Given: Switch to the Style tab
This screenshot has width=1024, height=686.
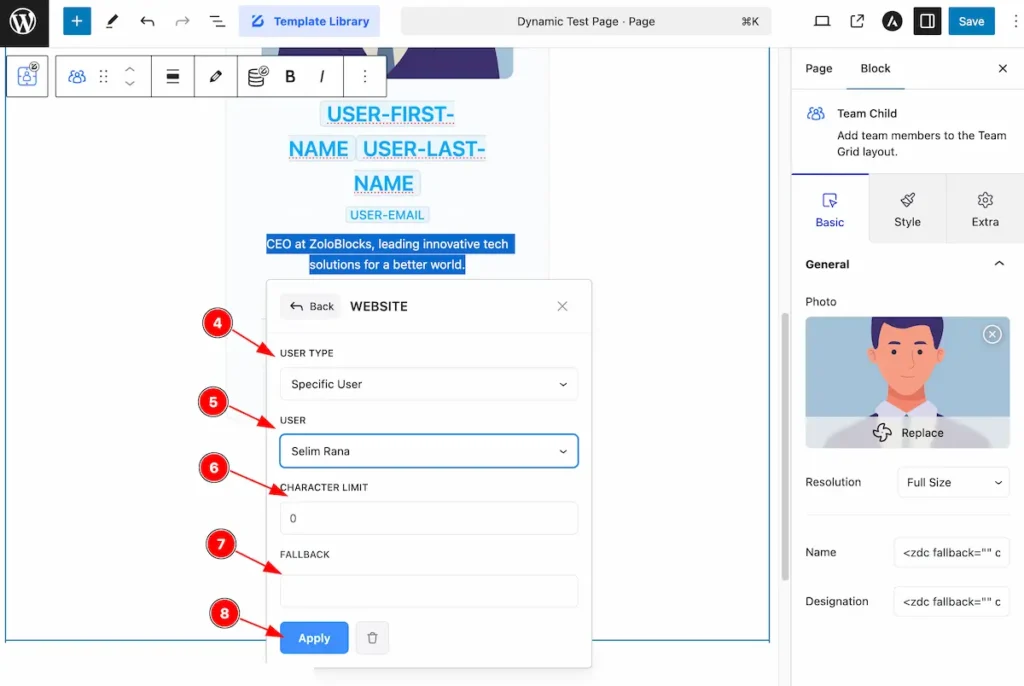Looking at the screenshot, I should click(907, 209).
